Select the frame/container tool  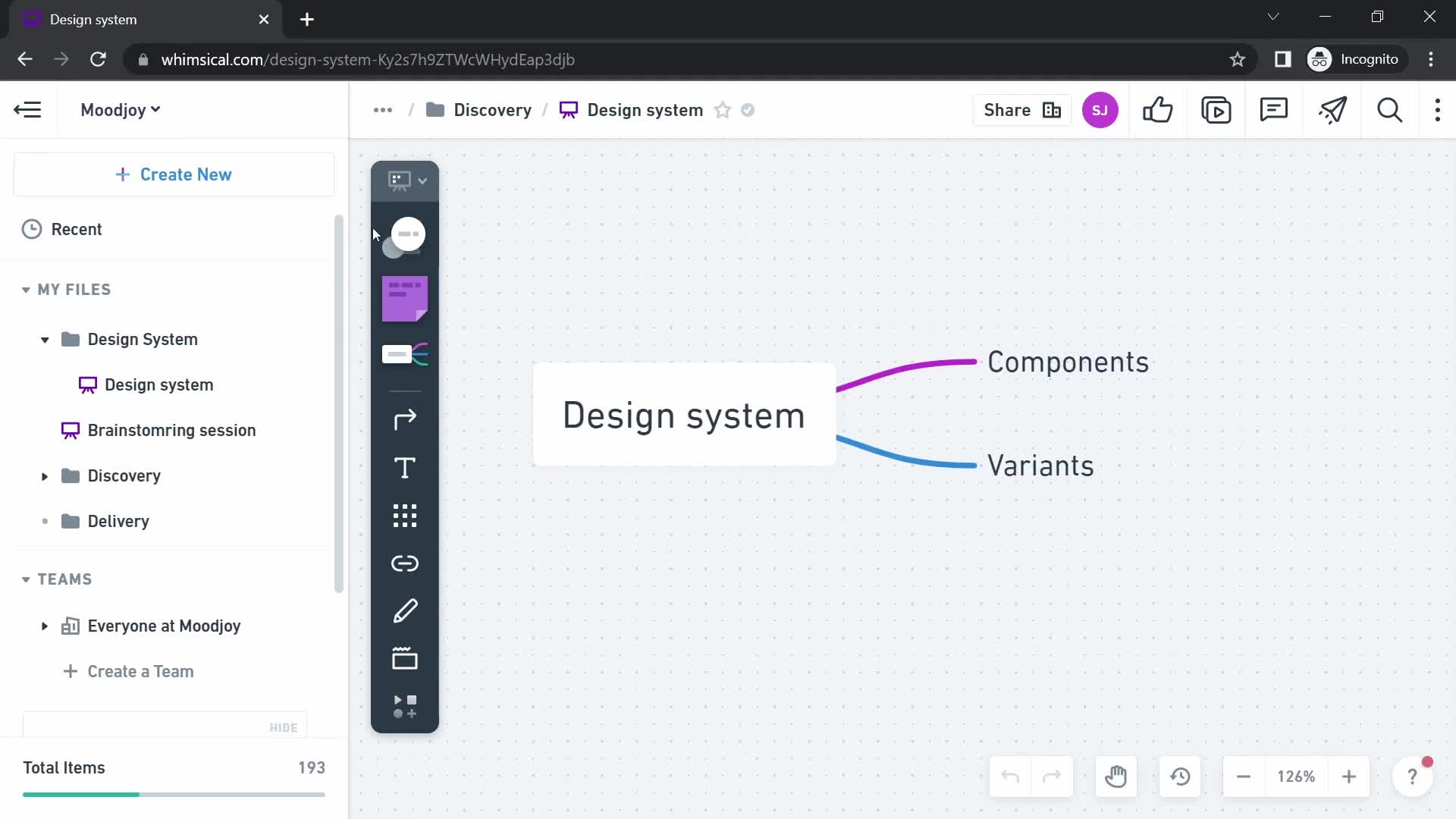(x=406, y=657)
